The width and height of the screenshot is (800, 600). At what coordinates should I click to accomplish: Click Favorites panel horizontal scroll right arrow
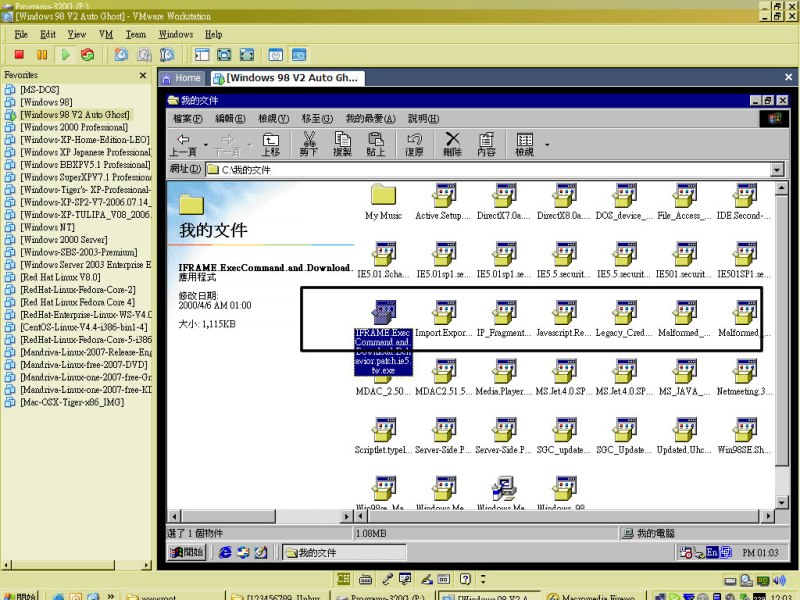(x=147, y=565)
